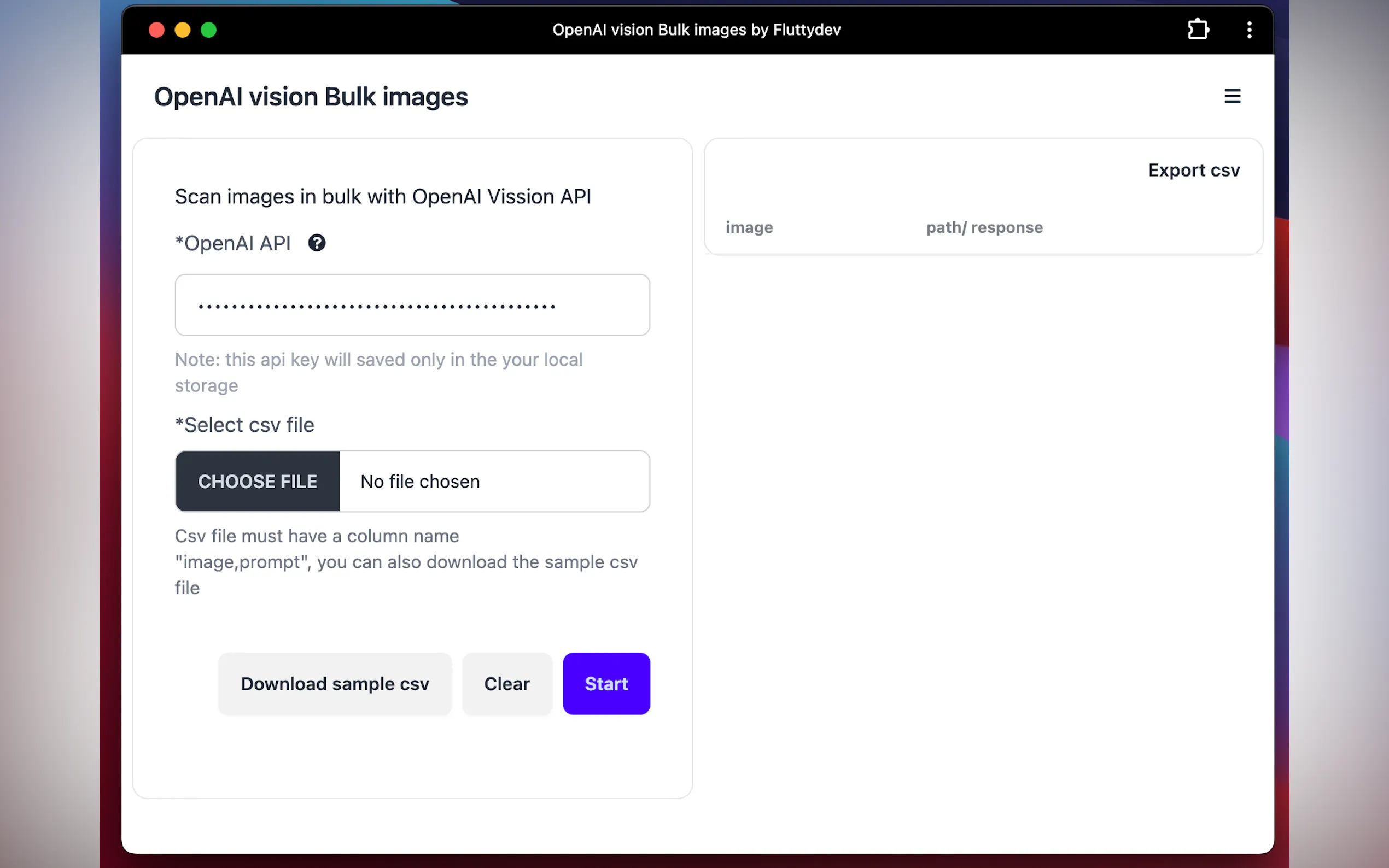The image size is (1389, 868).
Task: Open the three-dot menu in title bar
Action: click(x=1250, y=30)
